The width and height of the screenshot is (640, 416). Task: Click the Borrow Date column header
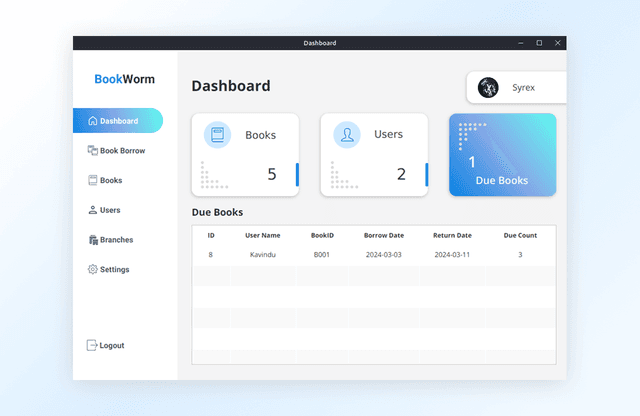click(x=384, y=236)
